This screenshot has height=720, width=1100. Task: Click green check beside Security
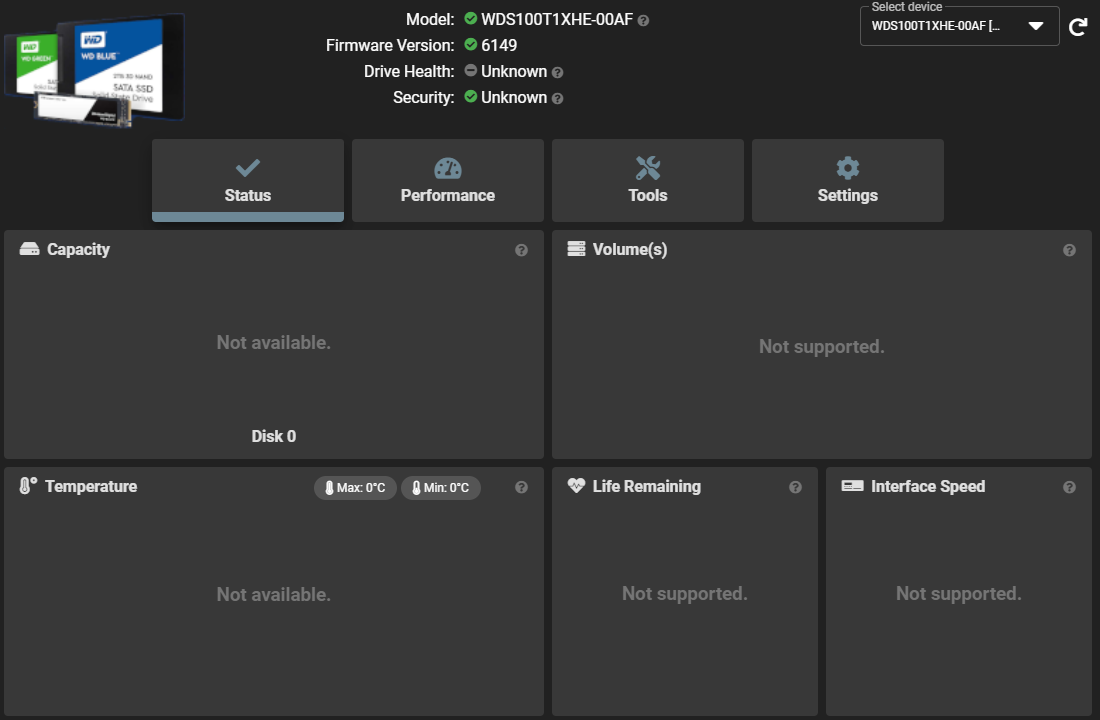(x=471, y=96)
